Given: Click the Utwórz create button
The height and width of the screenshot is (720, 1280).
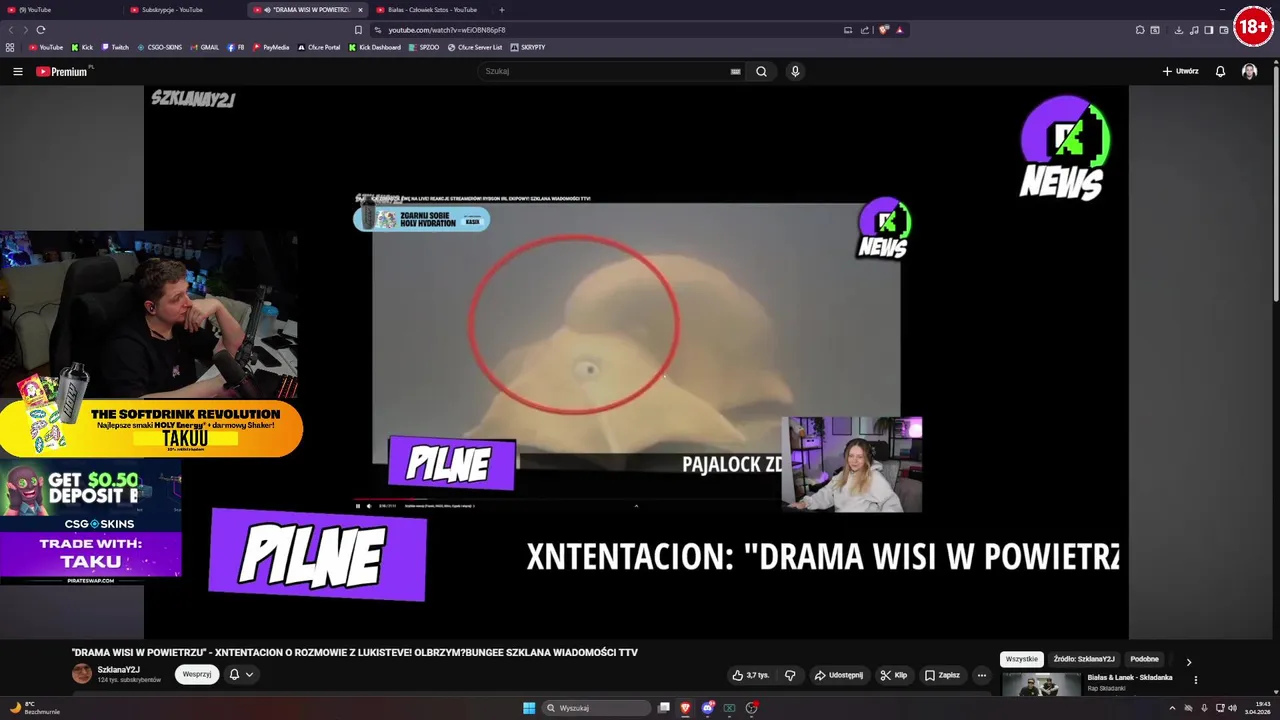Looking at the screenshot, I should pyautogui.click(x=1180, y=71).
